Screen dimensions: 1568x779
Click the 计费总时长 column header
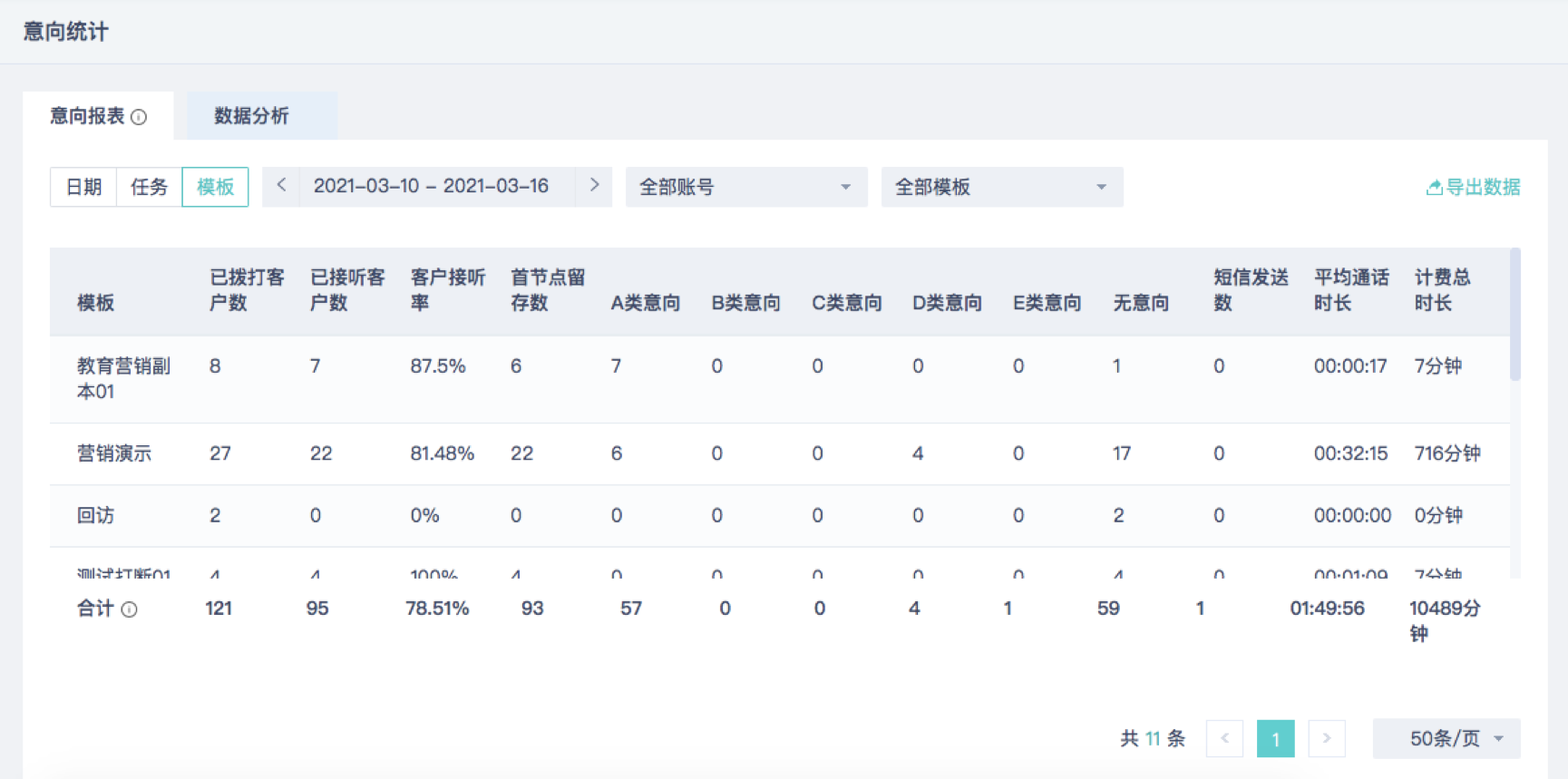click(1443, 290)
